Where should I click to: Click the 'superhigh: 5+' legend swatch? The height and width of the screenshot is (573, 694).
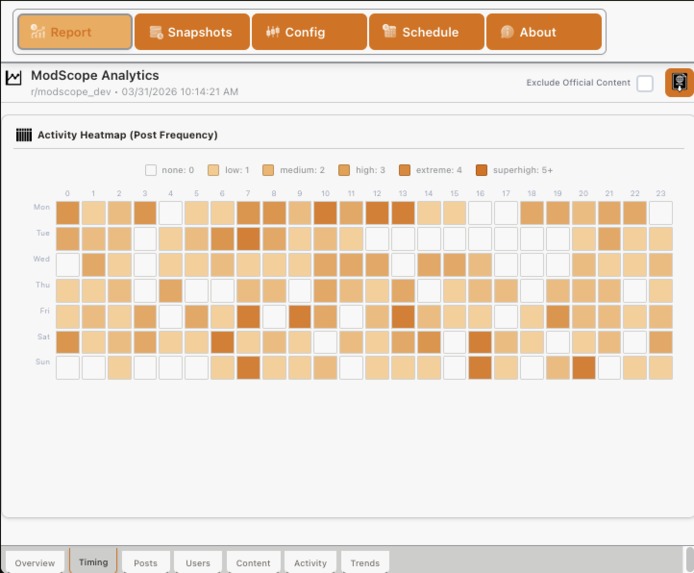click(482, 170)
